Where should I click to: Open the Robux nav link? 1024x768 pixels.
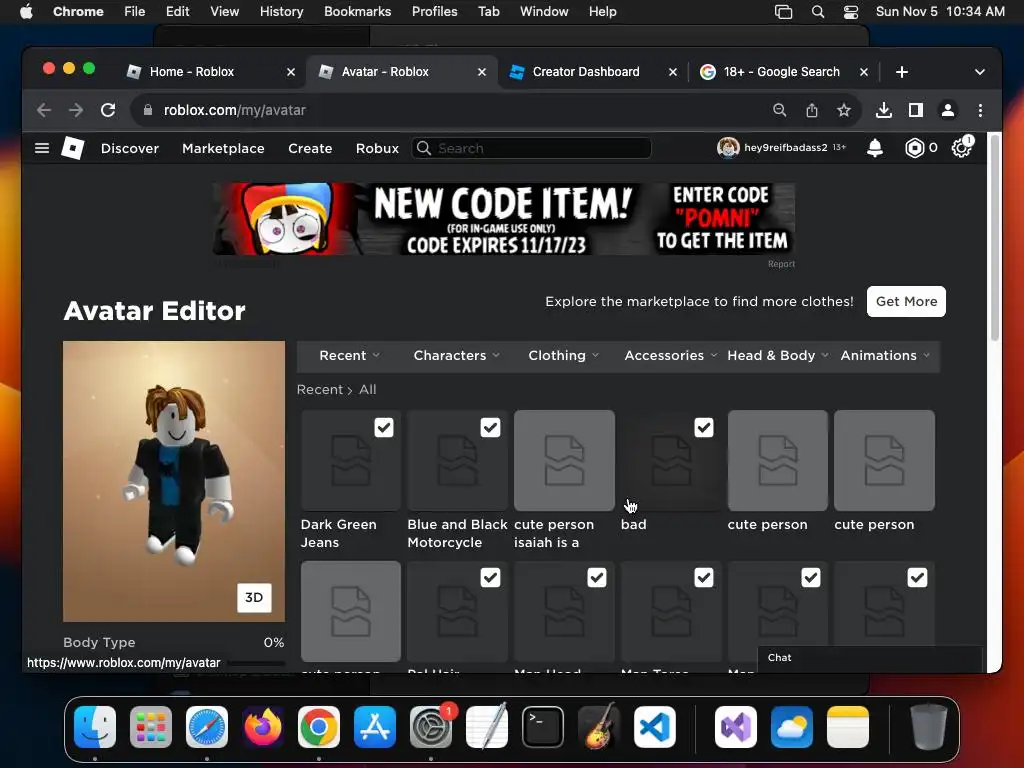pyautogui.click(x=377, y=148)
